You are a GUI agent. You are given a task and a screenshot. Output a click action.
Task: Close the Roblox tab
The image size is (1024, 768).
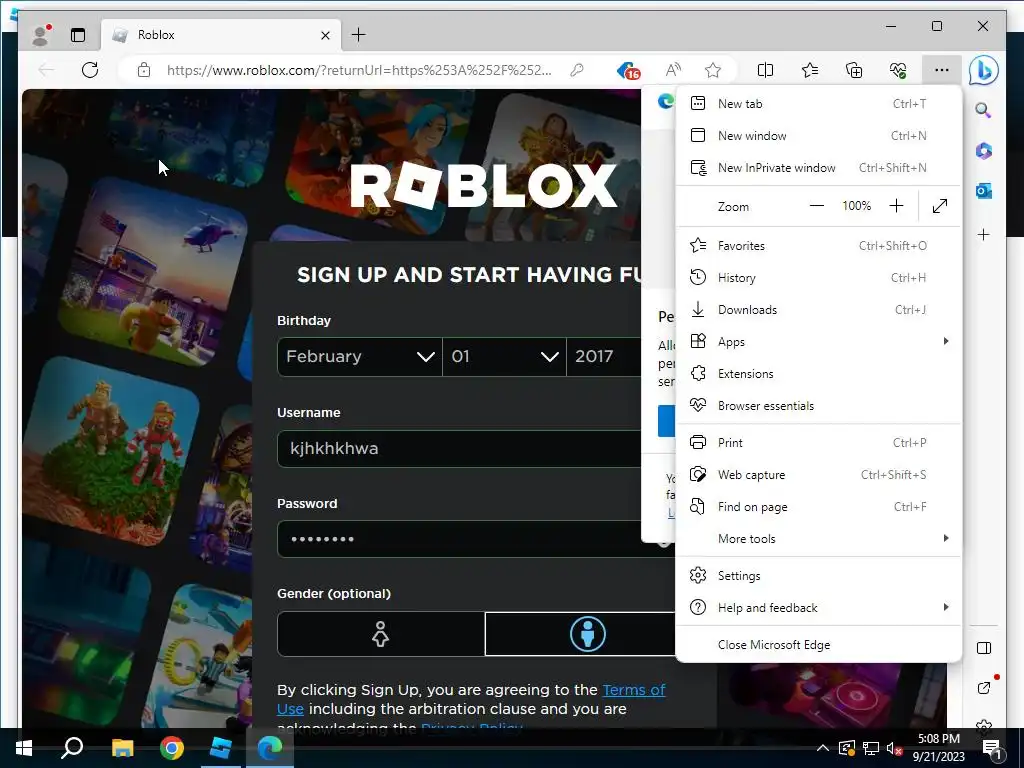tap(325, 35)
